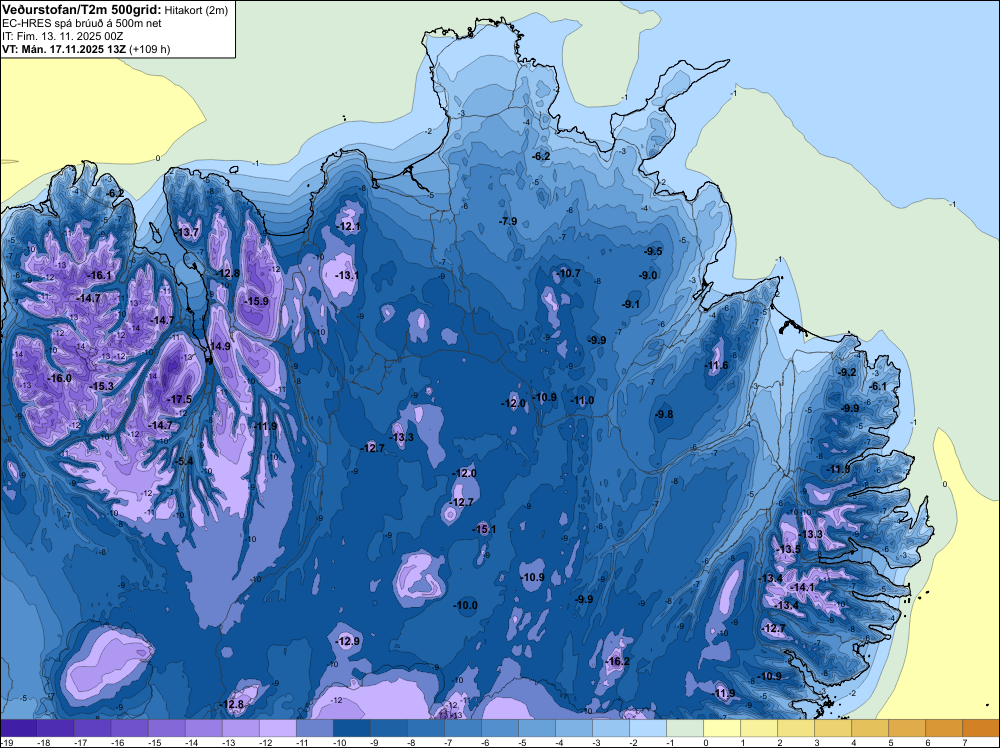Screen dimensions: 1000x748
Task: Click the -14.9 temperature label
Action: click(x=219, y=346)
